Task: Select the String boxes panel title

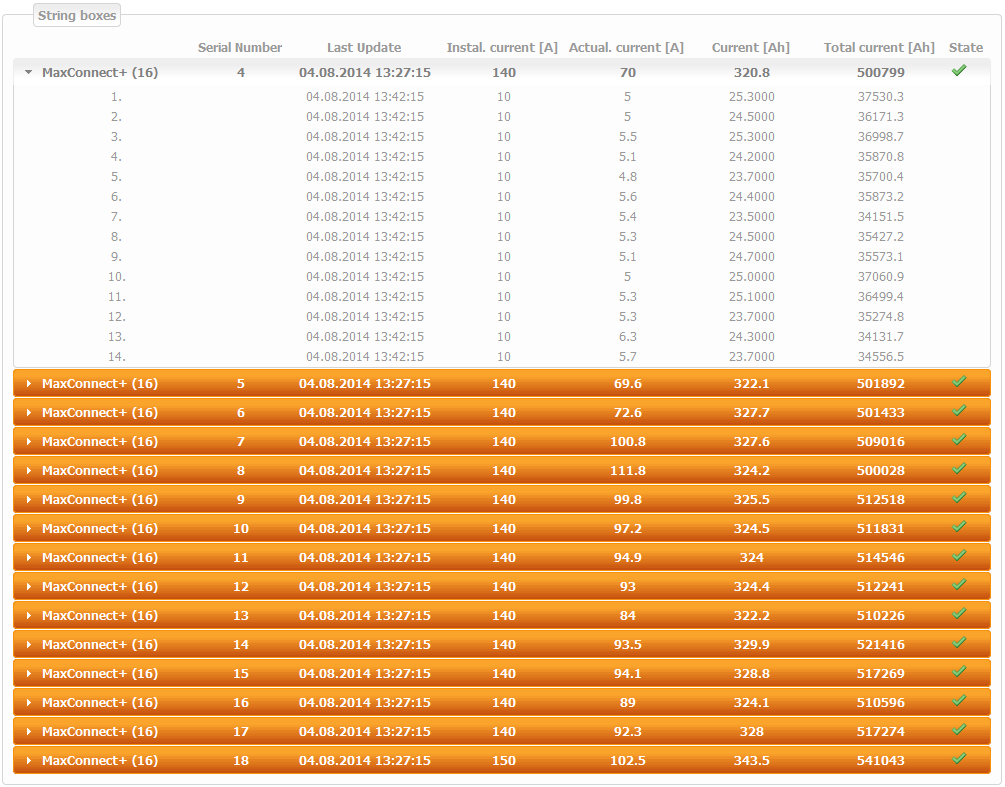Action: point(77,15)
